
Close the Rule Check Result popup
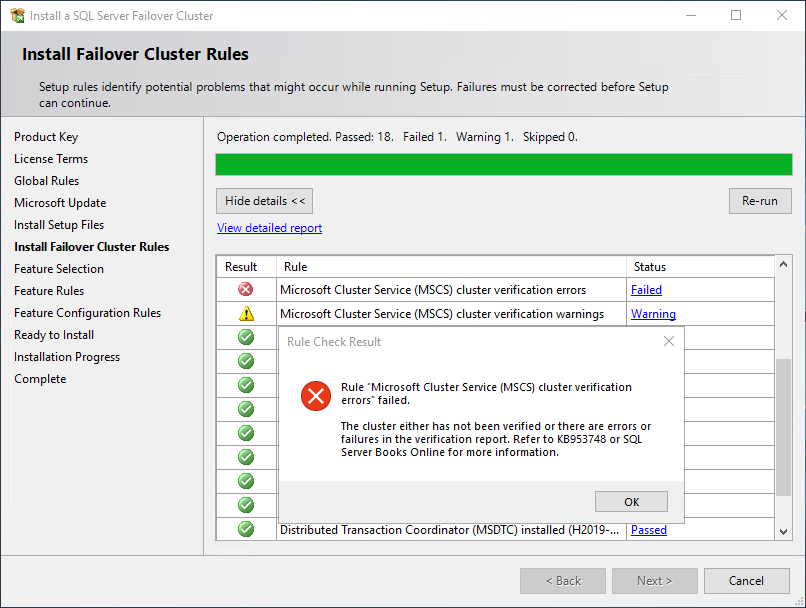pyautogui.click(x=668, y=341)
